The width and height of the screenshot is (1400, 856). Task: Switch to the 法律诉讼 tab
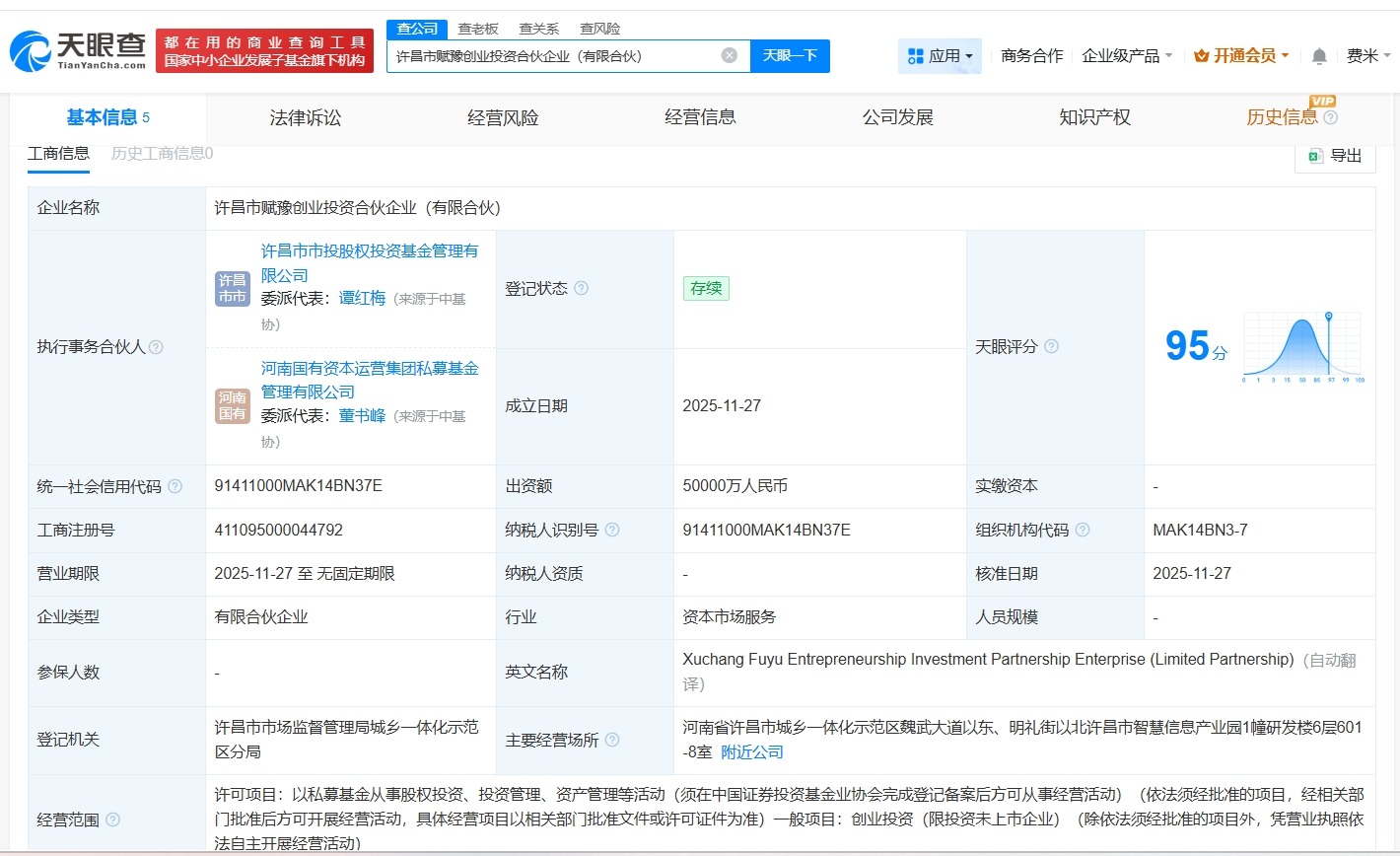305,116
